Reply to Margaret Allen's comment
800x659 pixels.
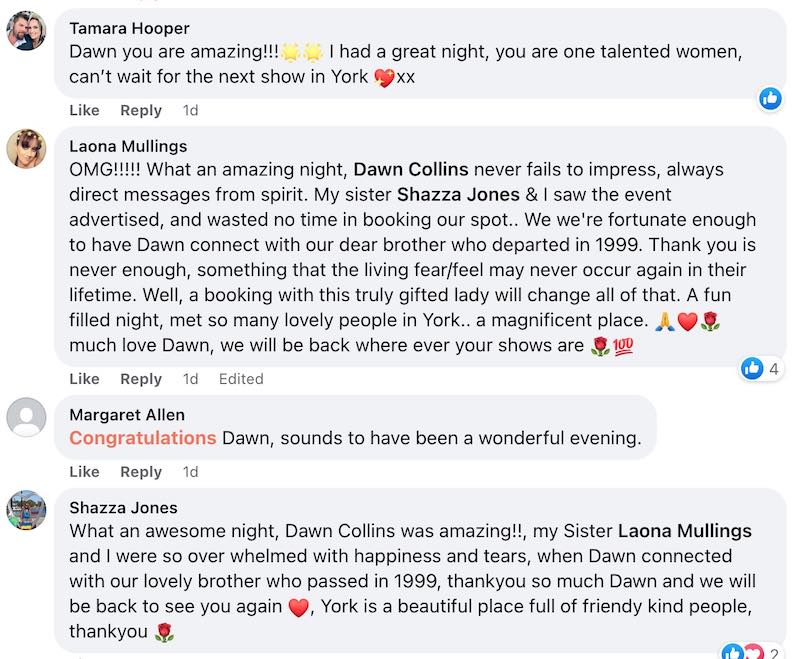coord(141,471)
